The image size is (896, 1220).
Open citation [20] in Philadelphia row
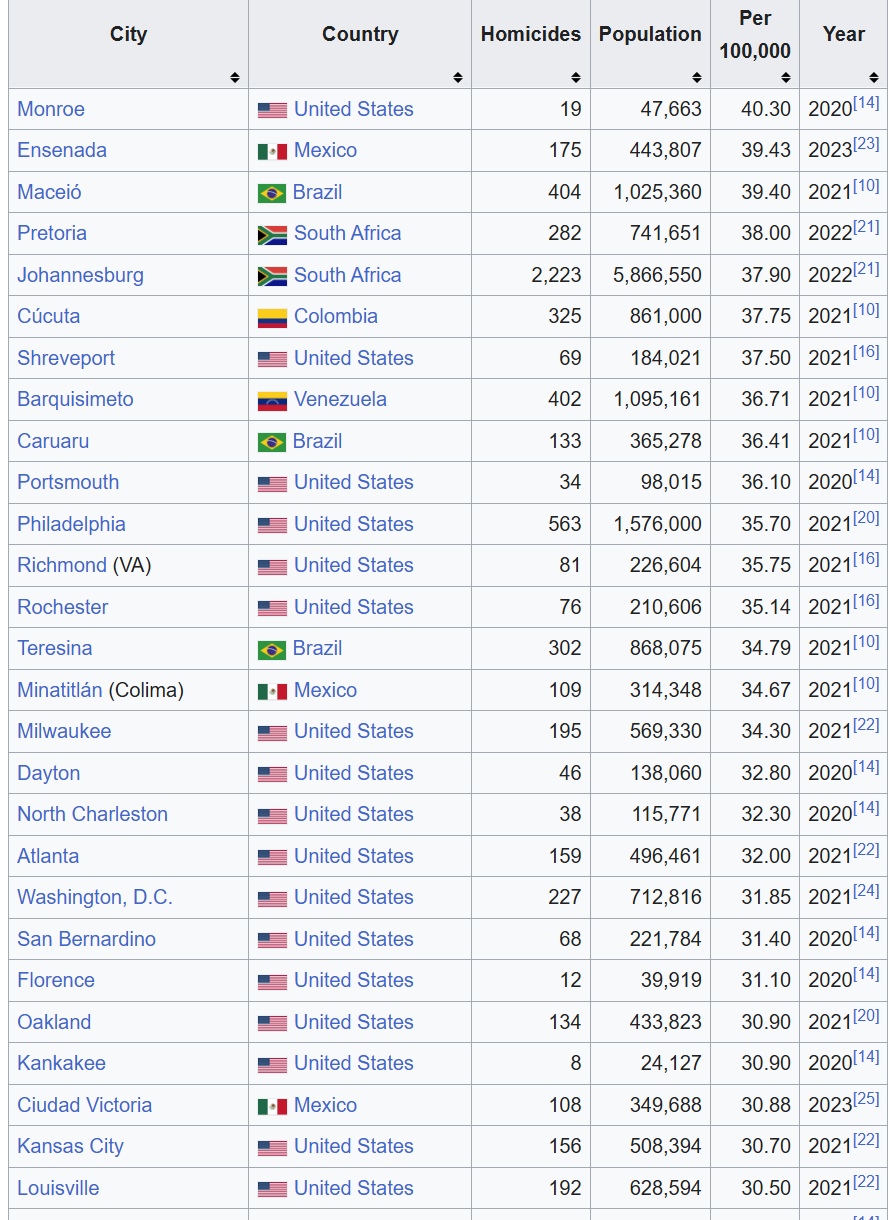click(x=866, y=518)
